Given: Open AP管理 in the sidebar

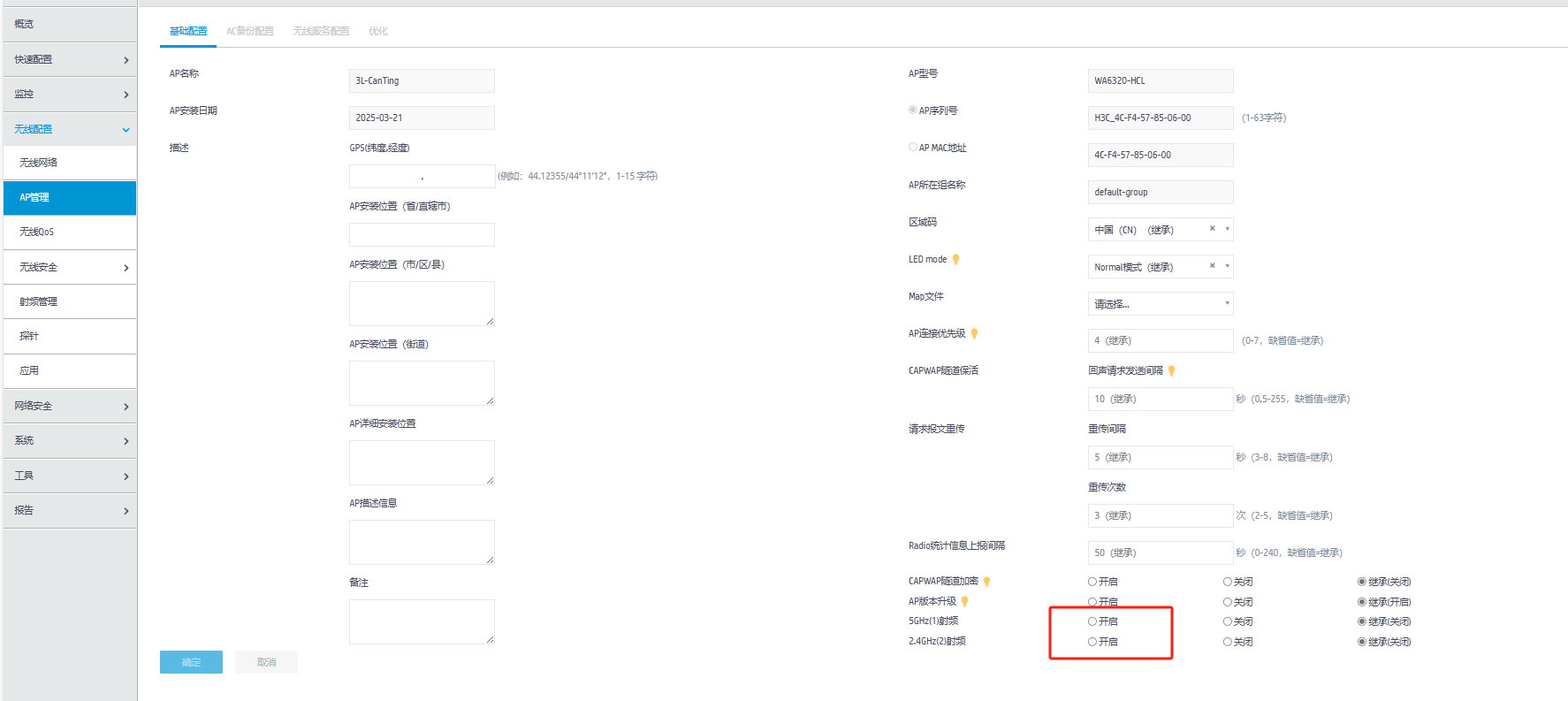Looking at the screenshot, I should tap(70, 197).
